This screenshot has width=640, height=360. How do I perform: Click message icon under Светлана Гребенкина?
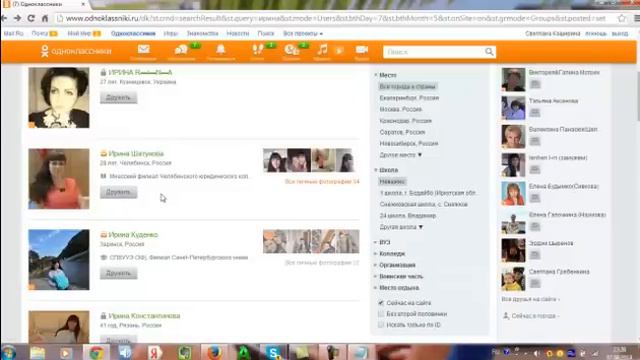tap(535, 283)
